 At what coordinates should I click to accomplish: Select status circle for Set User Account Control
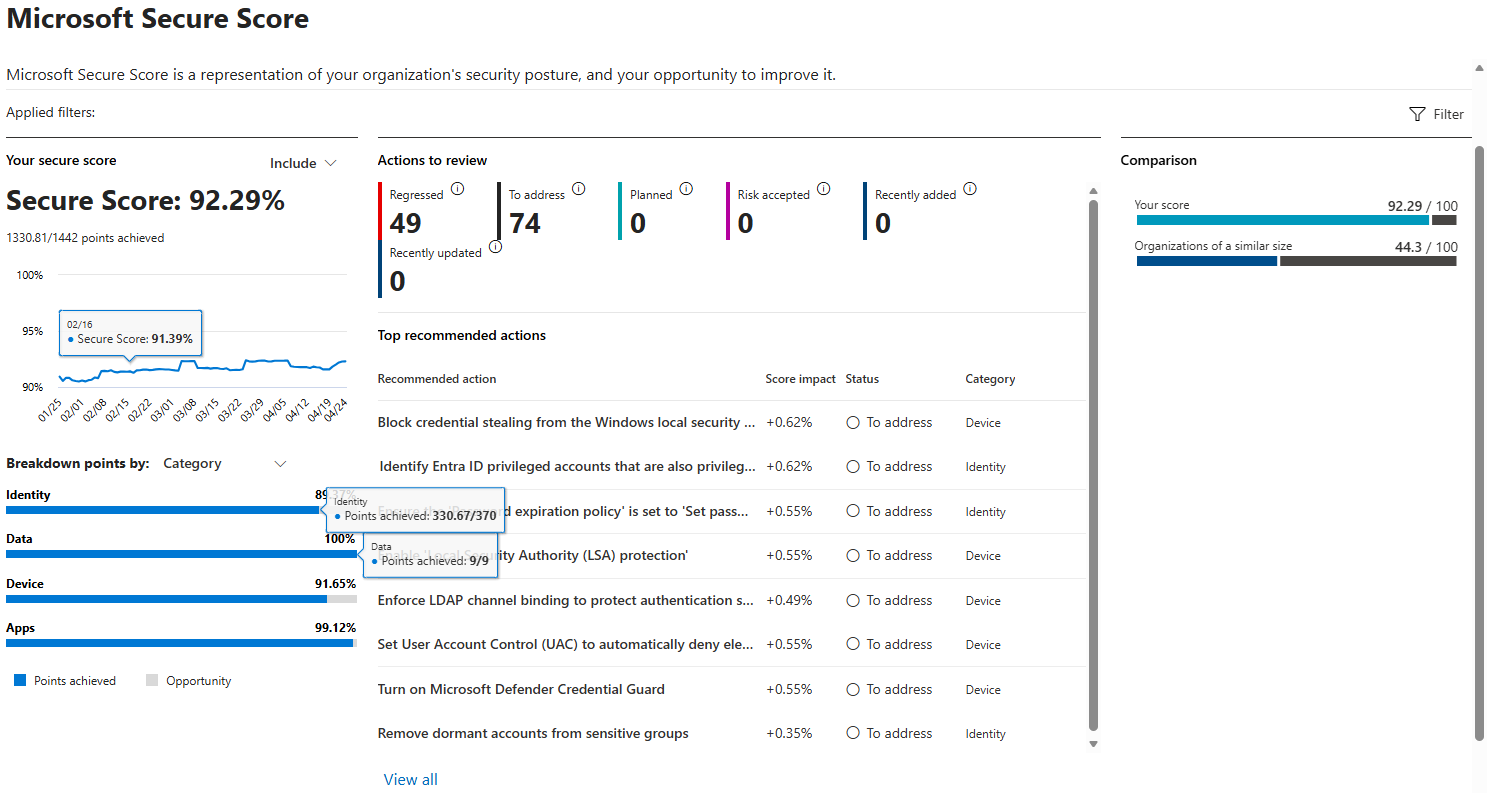click(853, 645)
